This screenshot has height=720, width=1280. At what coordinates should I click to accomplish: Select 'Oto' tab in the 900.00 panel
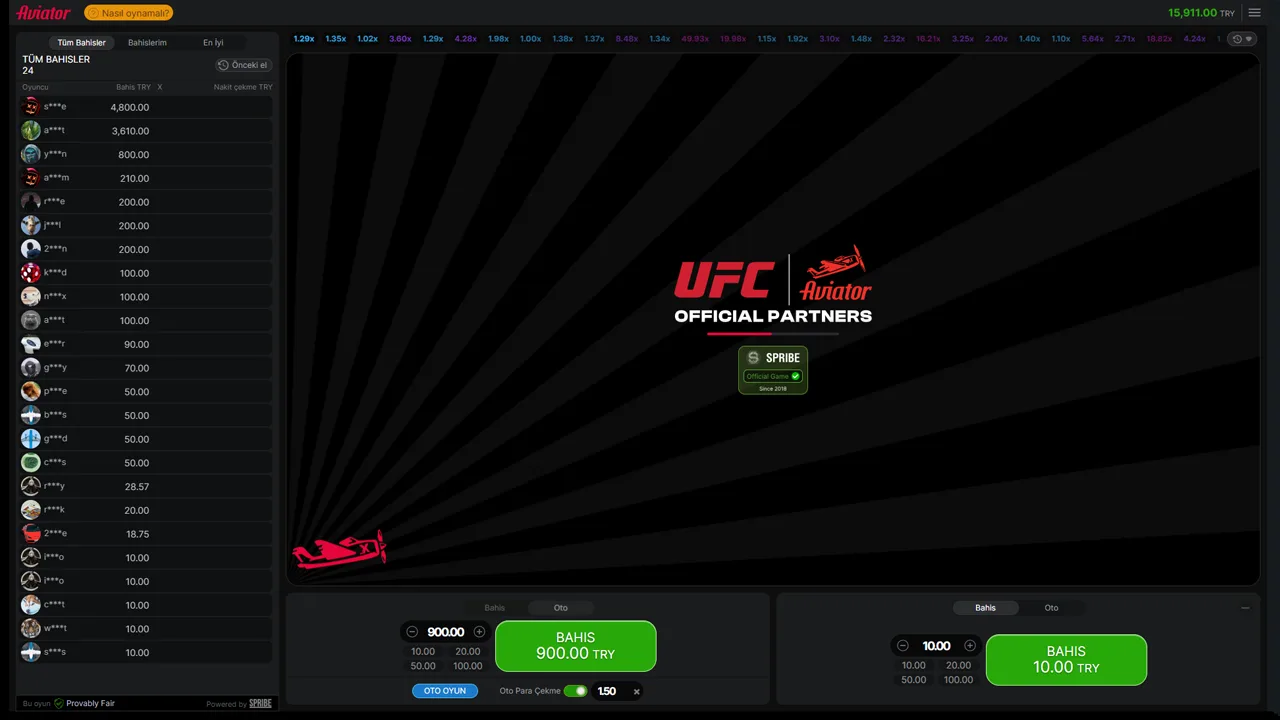pyautogui.click(x=561, y=608)
